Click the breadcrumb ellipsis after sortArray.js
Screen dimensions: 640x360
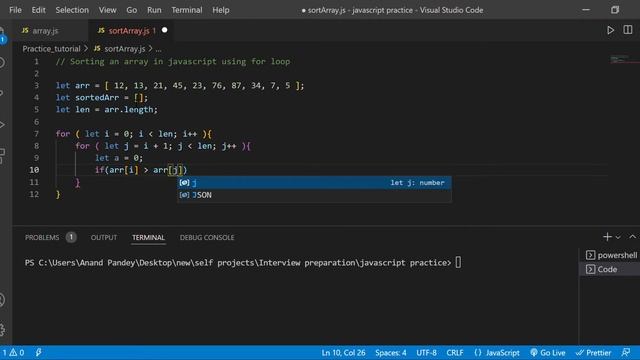[x=158, y=49]
